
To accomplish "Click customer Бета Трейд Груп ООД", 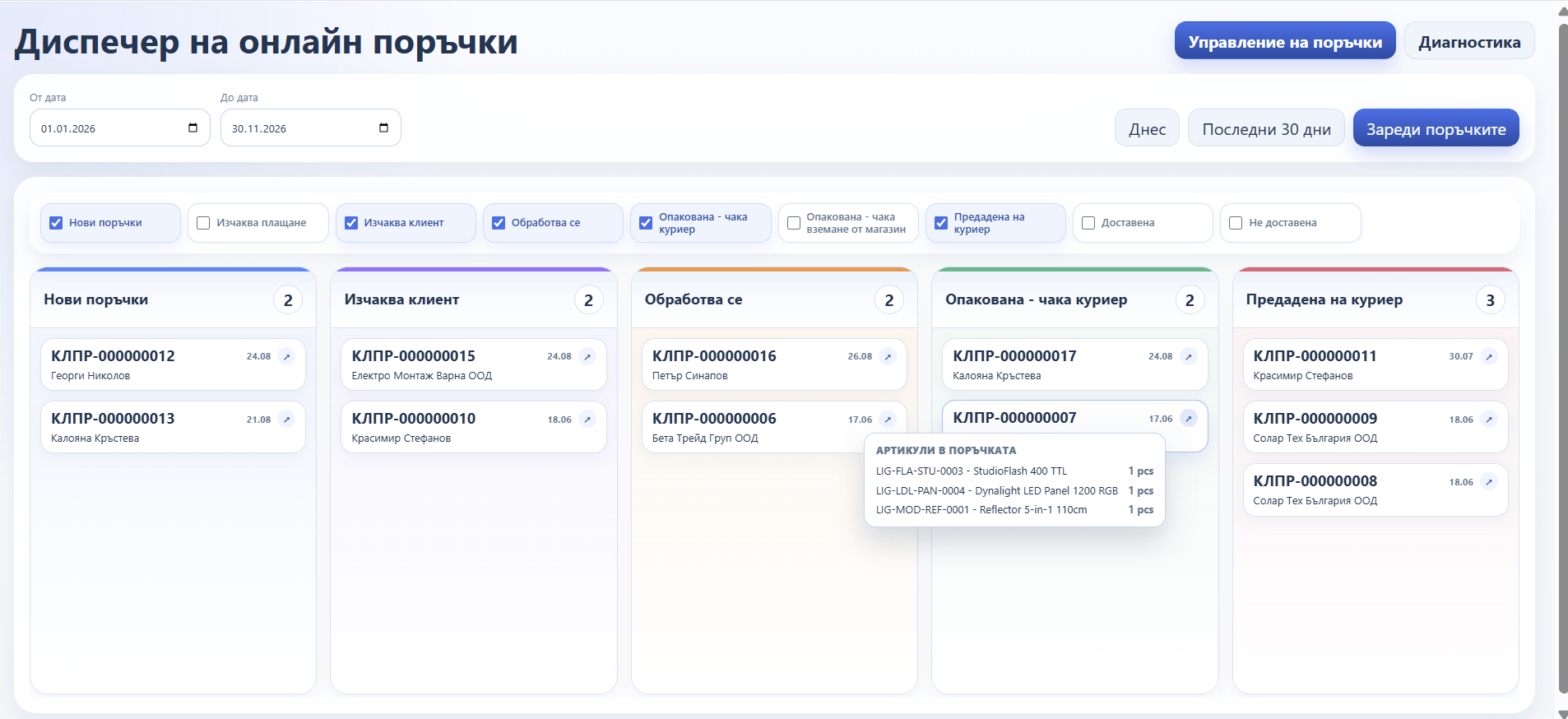I will pos(705,438).
